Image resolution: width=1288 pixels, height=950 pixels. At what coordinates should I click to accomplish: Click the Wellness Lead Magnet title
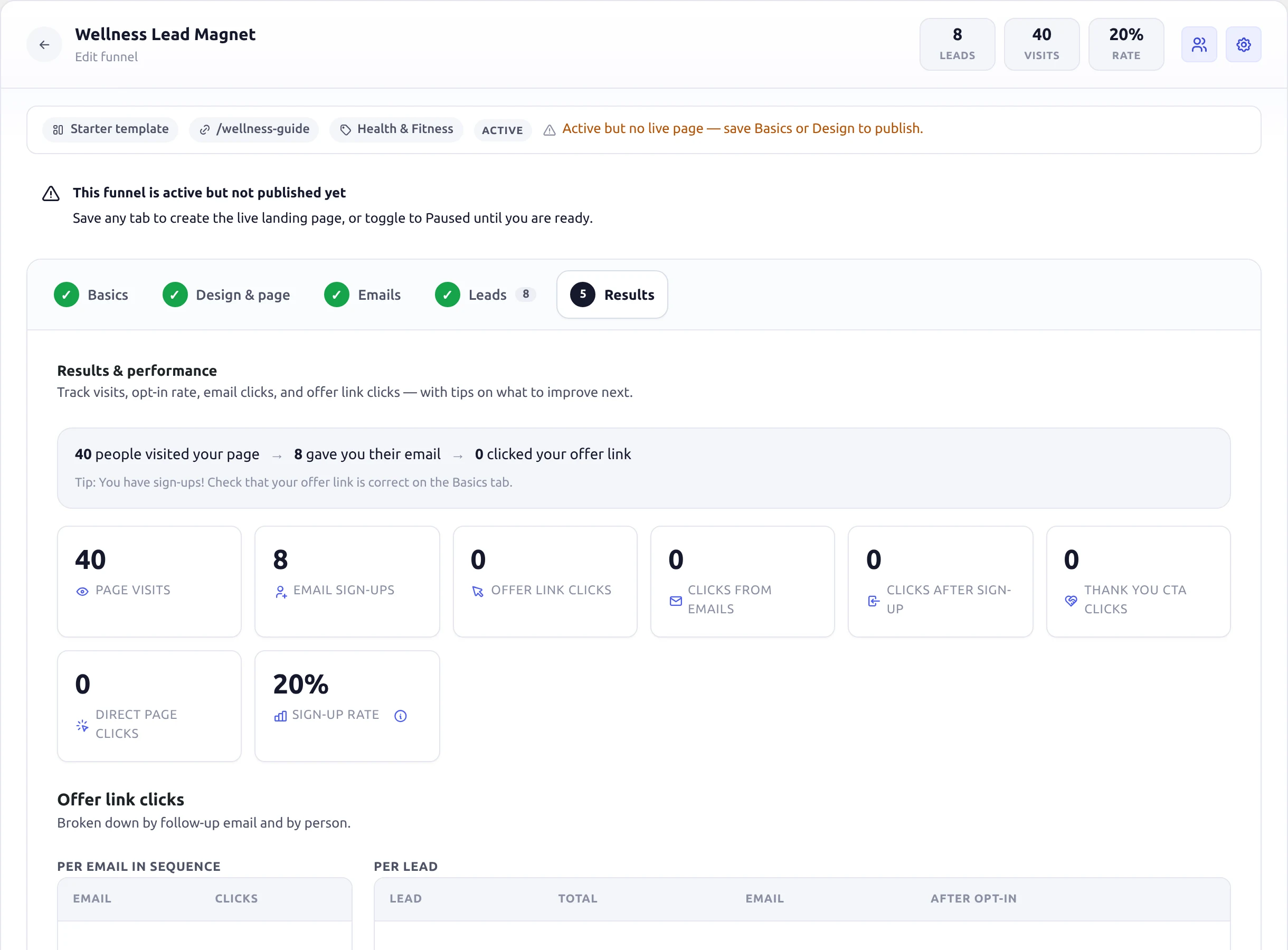(x=165, y=34)
